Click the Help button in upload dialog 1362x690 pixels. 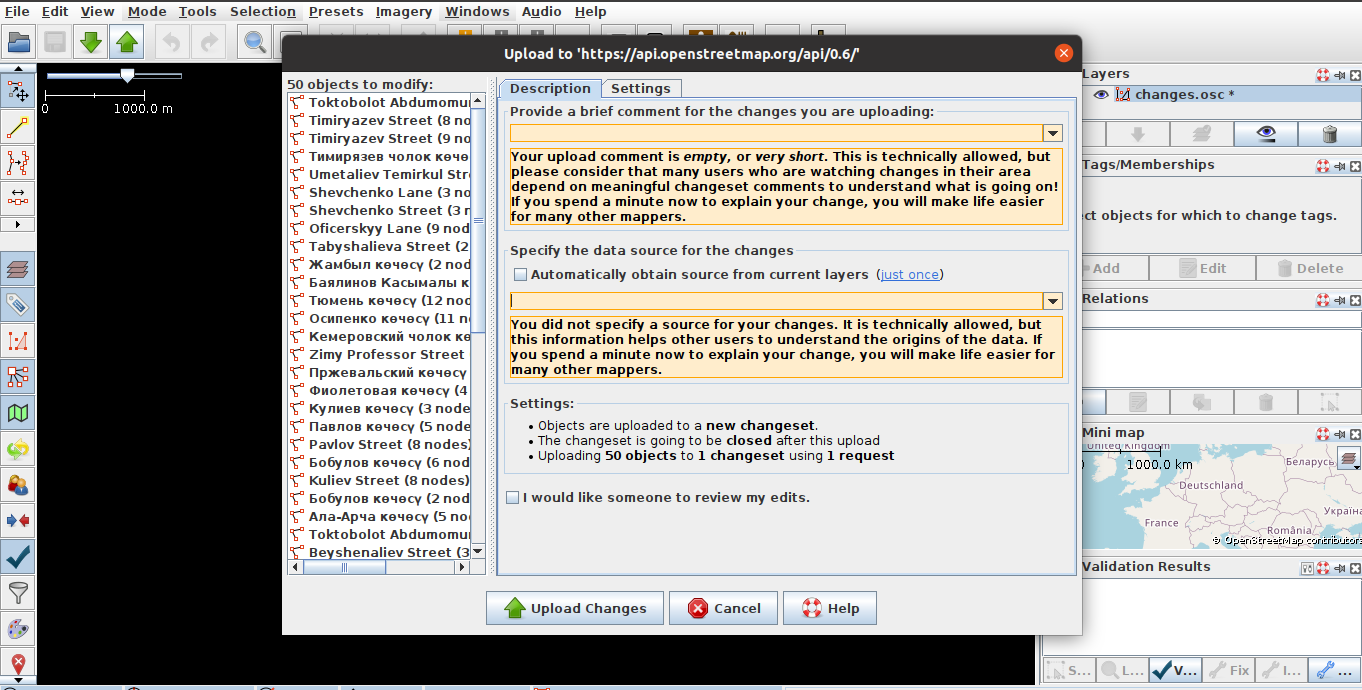click(x=830, y=608)
